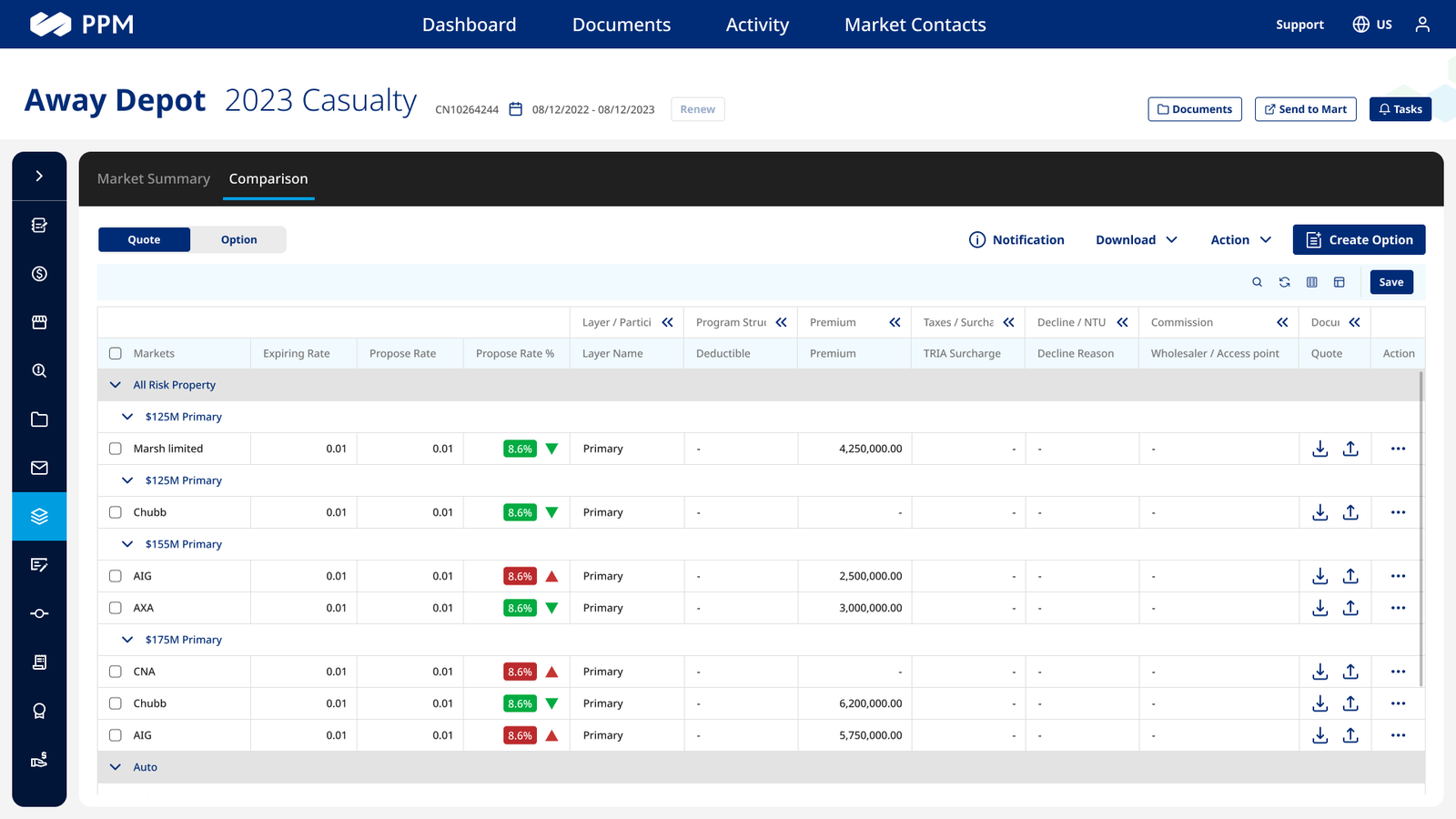This screenshot has height=819, width=1456.
Task: Tick the AXA market checkbox
Action: point(116,608)
